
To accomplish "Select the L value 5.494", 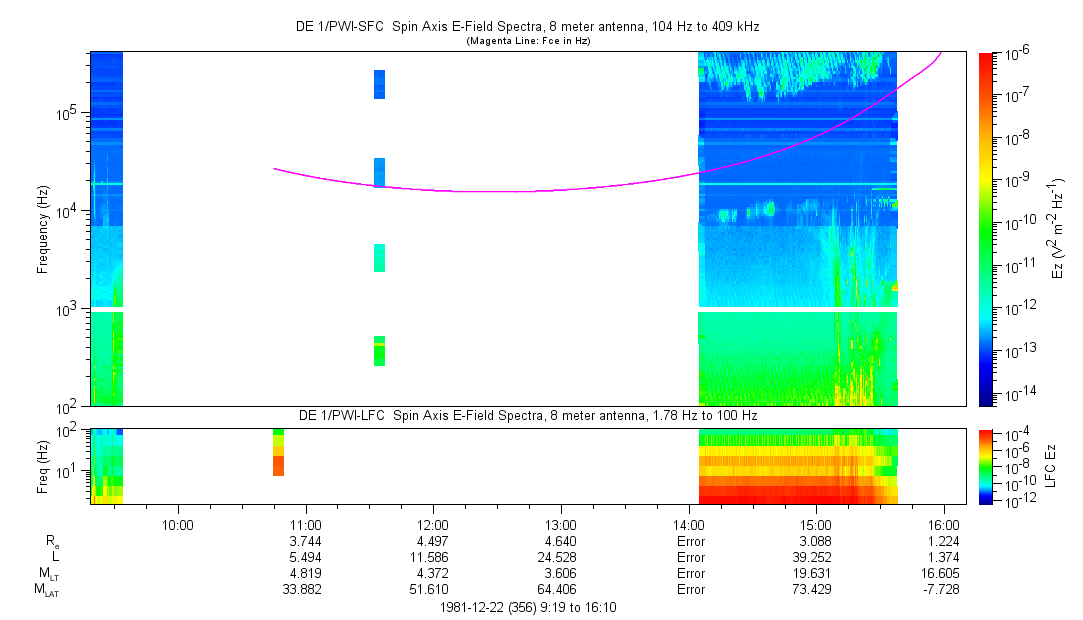I will coord(305,557).
